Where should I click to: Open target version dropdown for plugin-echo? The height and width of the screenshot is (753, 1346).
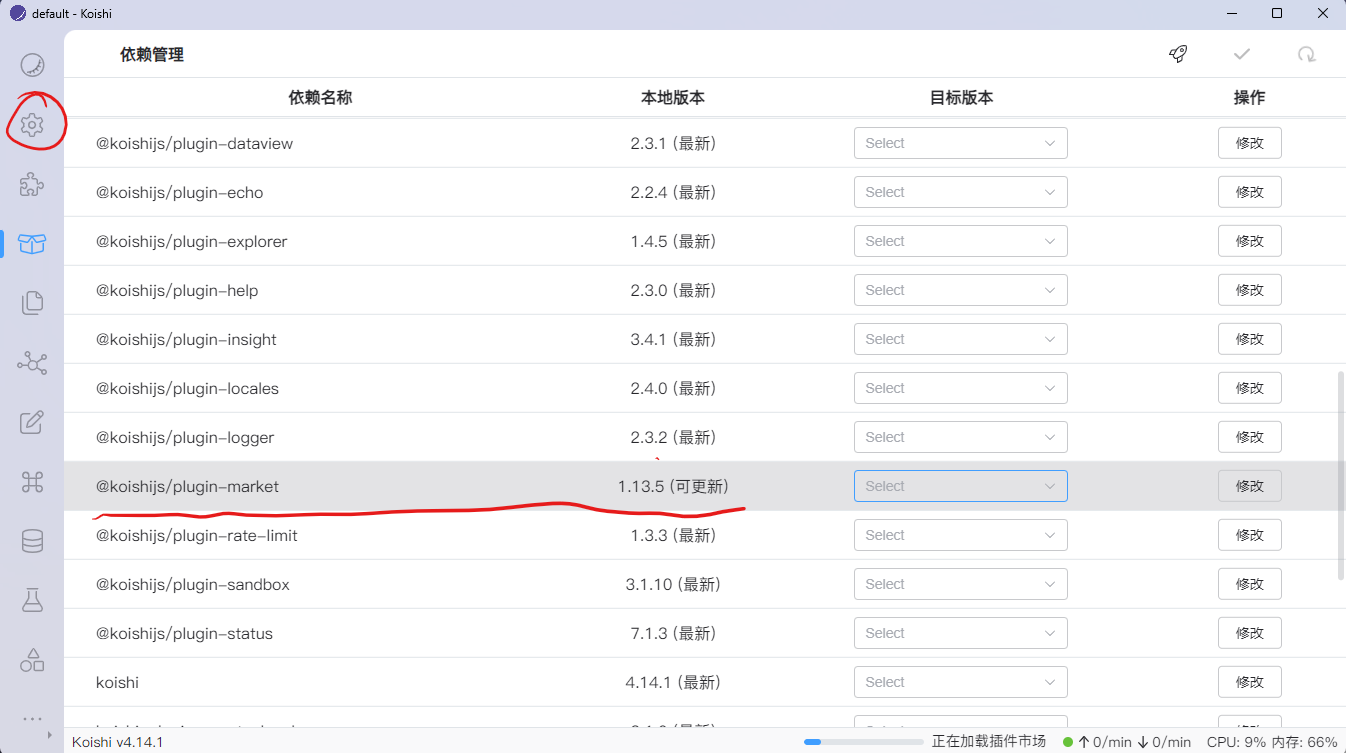click(x=960, y=192)
